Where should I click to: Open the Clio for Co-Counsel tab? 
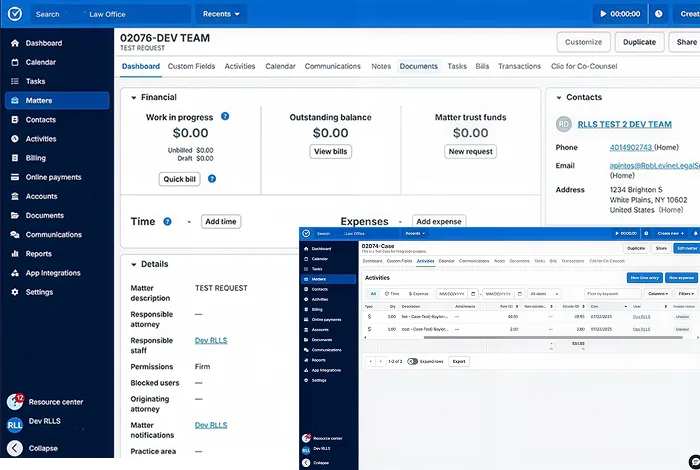584,66
